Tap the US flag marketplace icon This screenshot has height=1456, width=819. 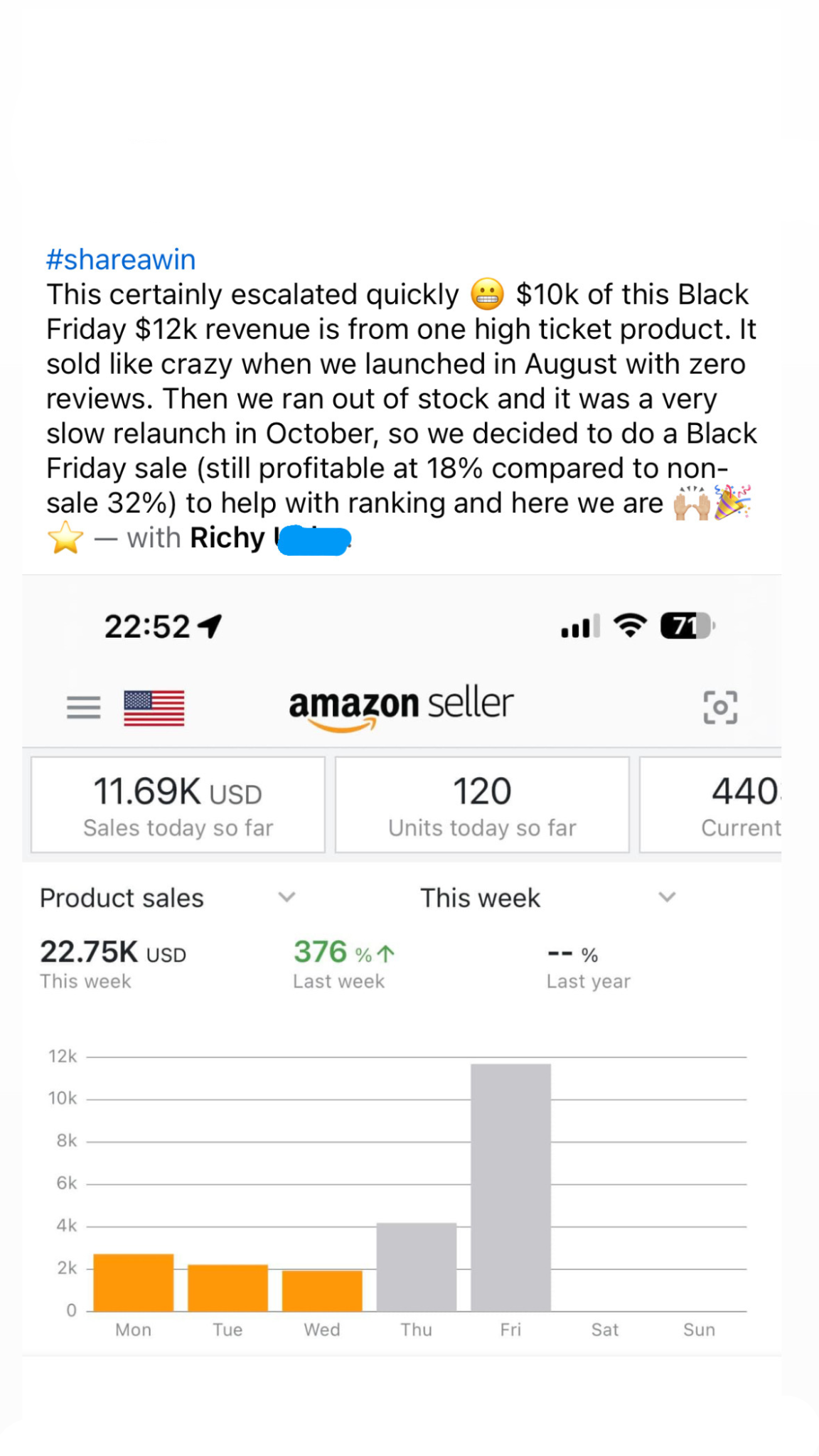pos(154,707)
